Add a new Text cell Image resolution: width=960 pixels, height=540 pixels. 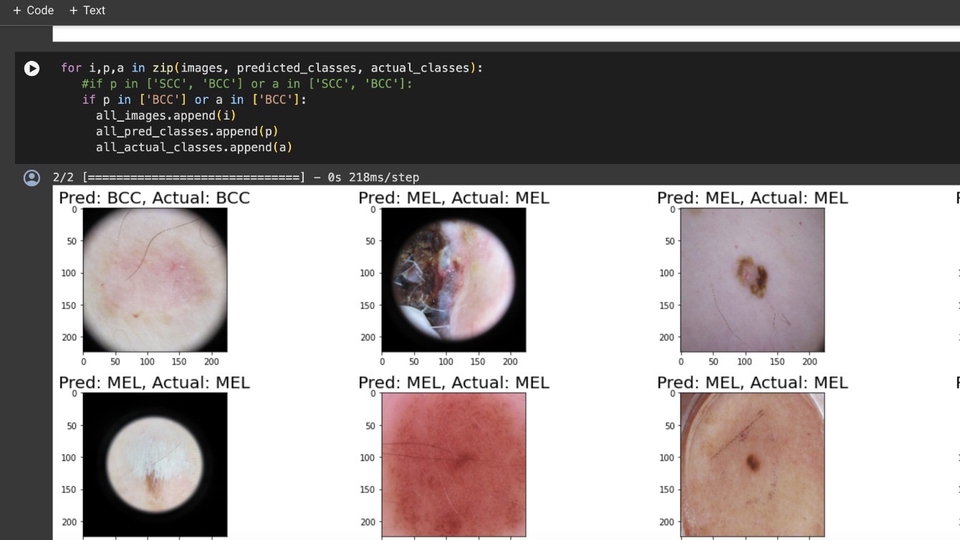point(87,10)
